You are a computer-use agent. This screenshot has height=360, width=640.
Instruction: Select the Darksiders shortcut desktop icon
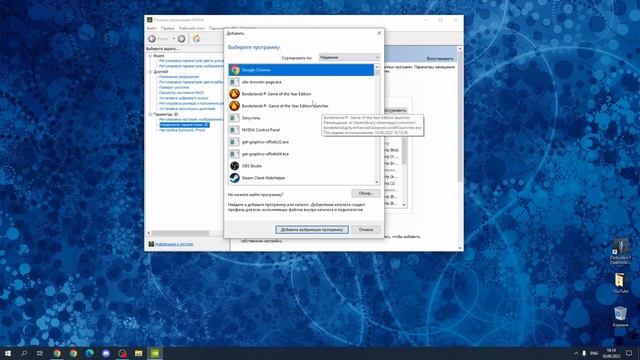620,251
